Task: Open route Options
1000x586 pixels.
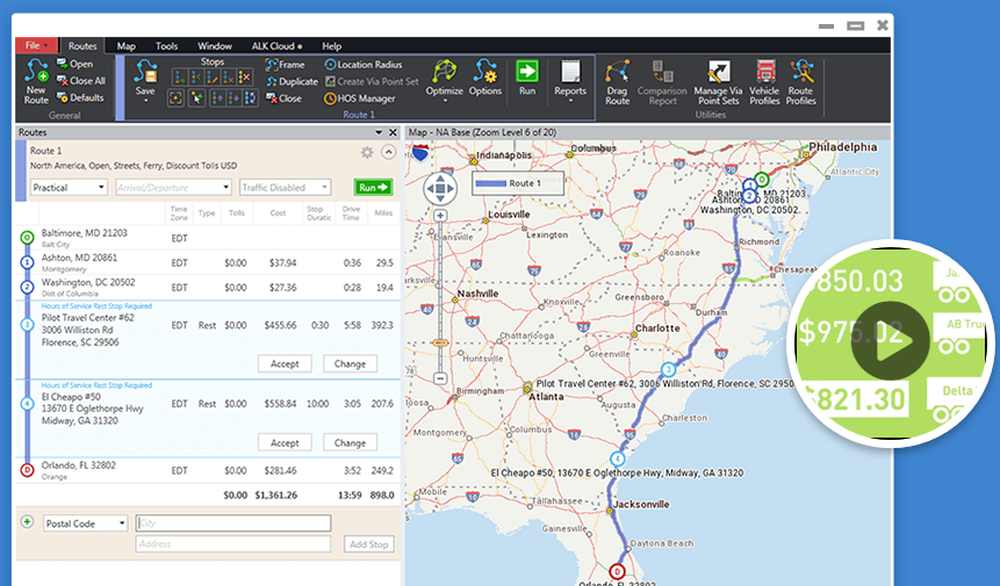Action: coord(485,78)
